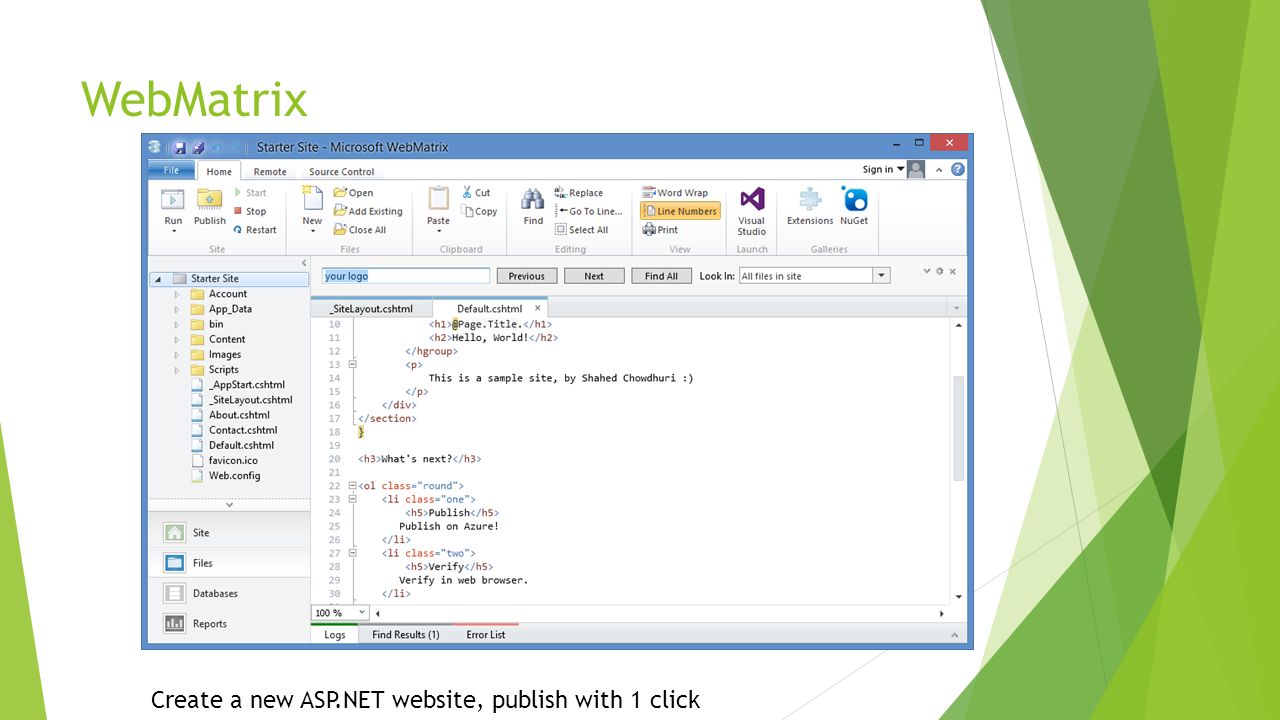Toggle Line Numbers display
The image size is (1280, 720).
[680, 211]
